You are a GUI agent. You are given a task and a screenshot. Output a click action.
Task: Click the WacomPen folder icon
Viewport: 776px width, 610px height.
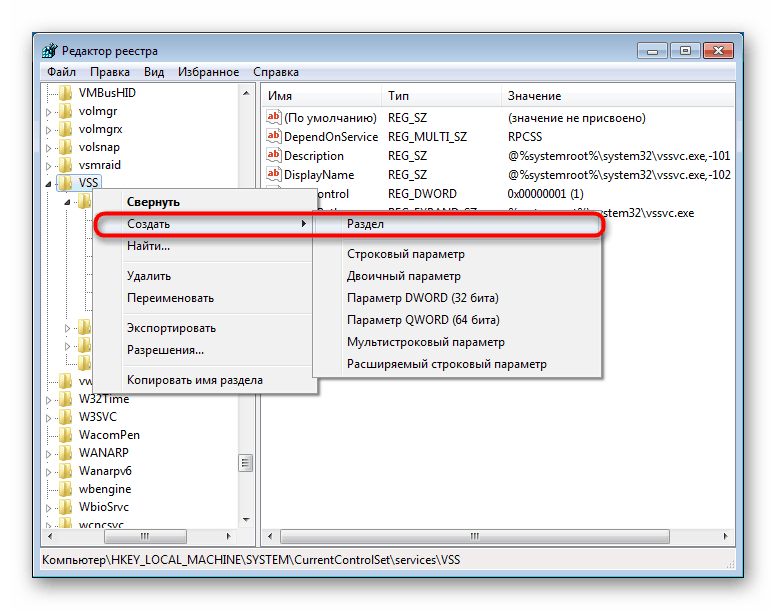pos(65,435)
